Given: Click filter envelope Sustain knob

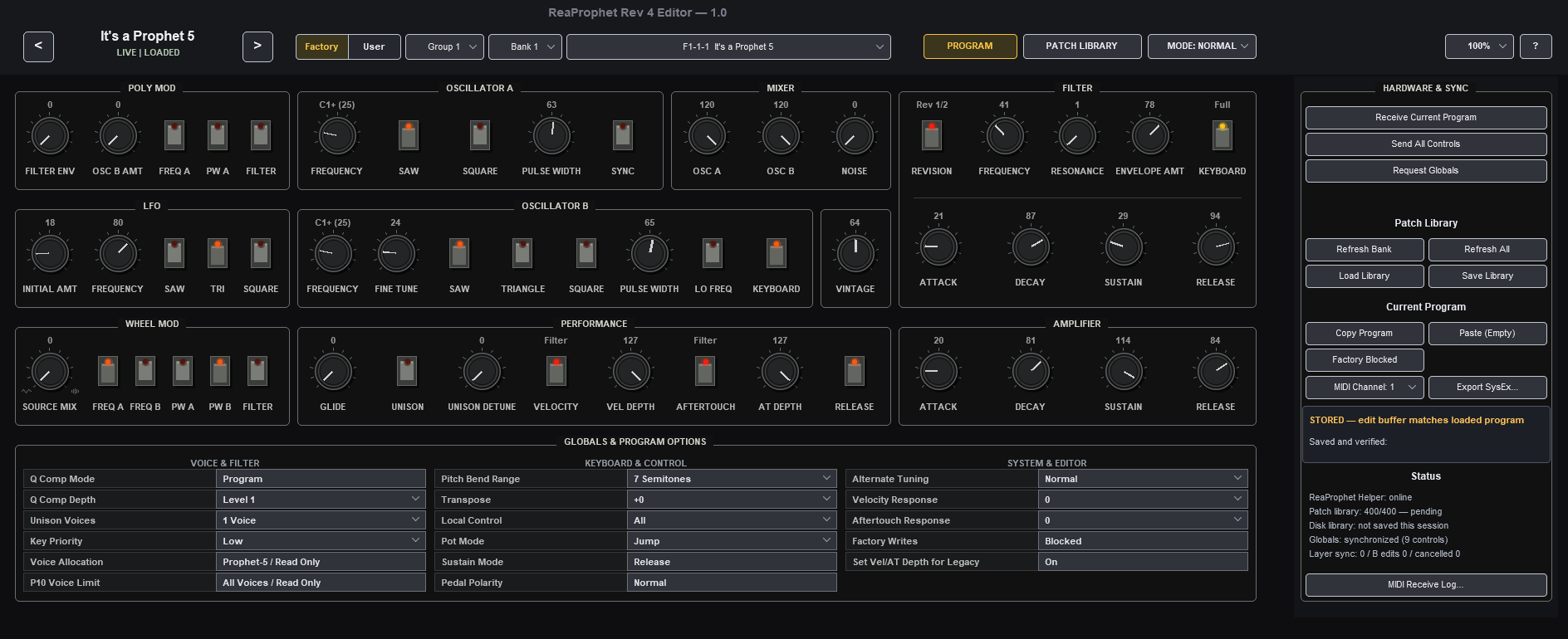Looking at the screenshot, I should [x=1123, y=247].
